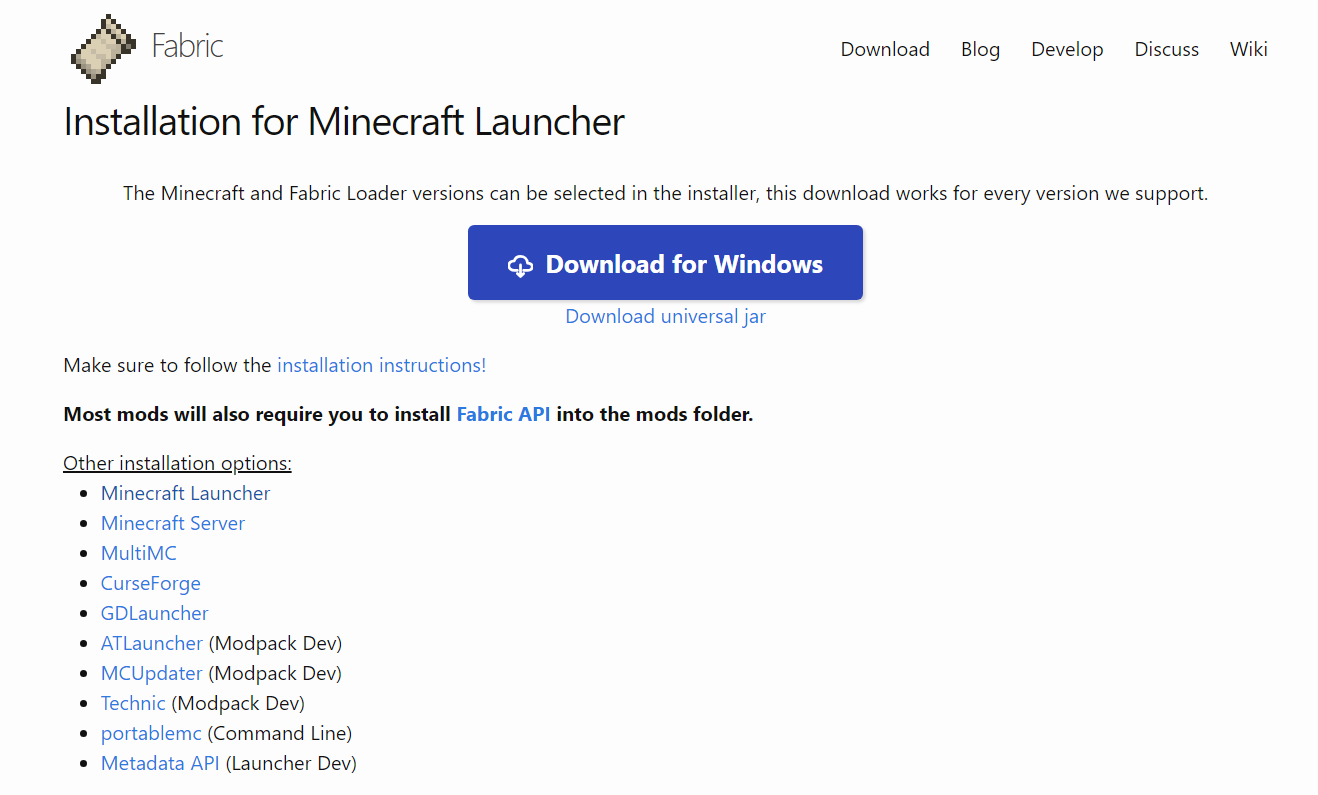The width and height of the screenshot is (1318, 795).
Task: Select the Minecraft Server option
Action: coord(172,523)
